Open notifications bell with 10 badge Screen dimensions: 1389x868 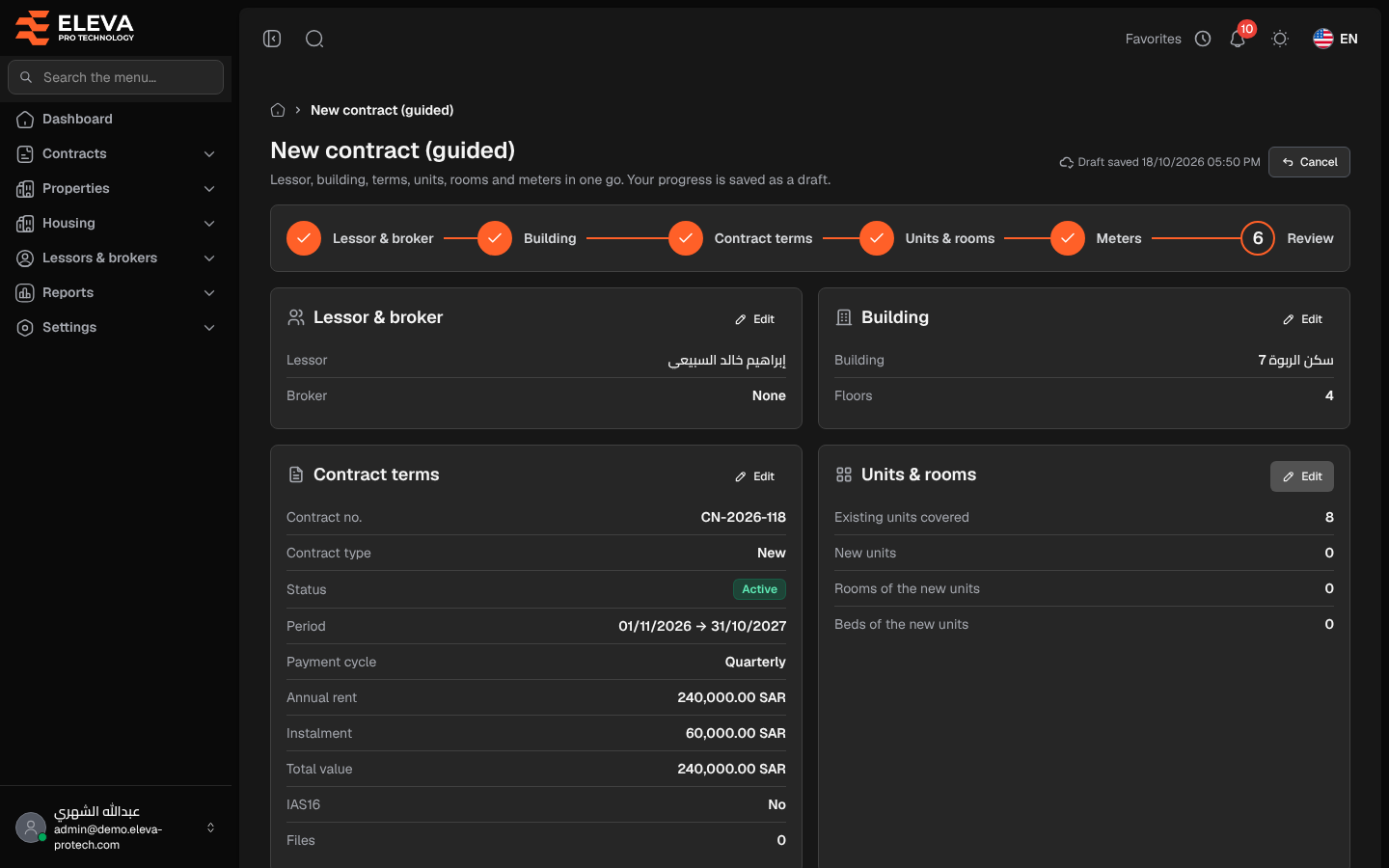pyautogui.click(x=1238, y=39)
